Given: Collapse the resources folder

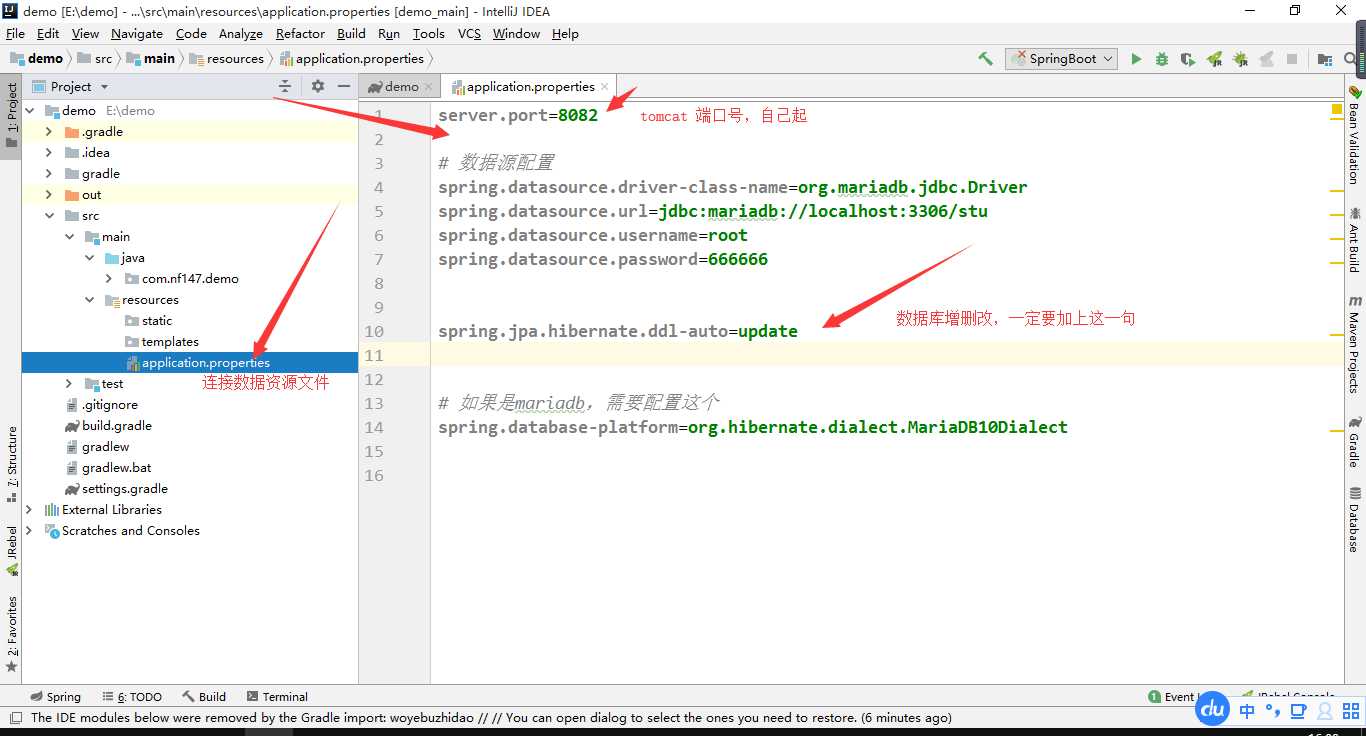Looking at the screenshot, I should click(89, 300).
